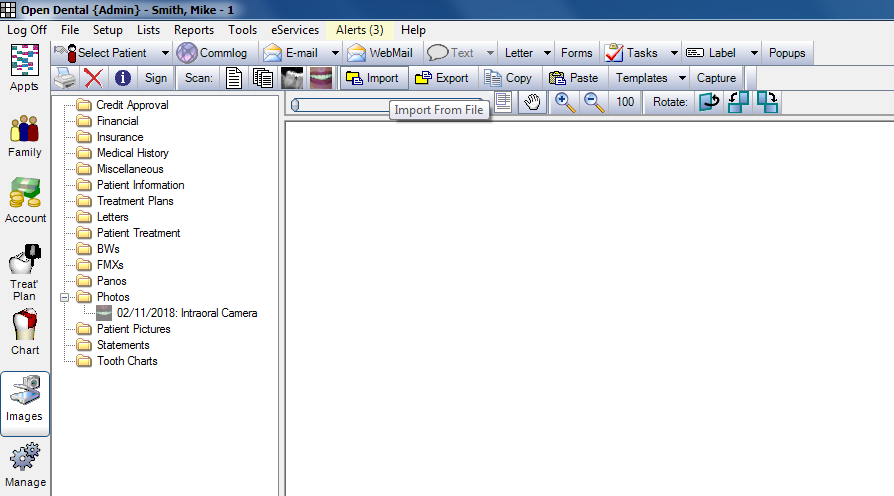This screenshot has width=894, height=496.
Task: Open the Lists menu
Action: (x=148, y=30)
